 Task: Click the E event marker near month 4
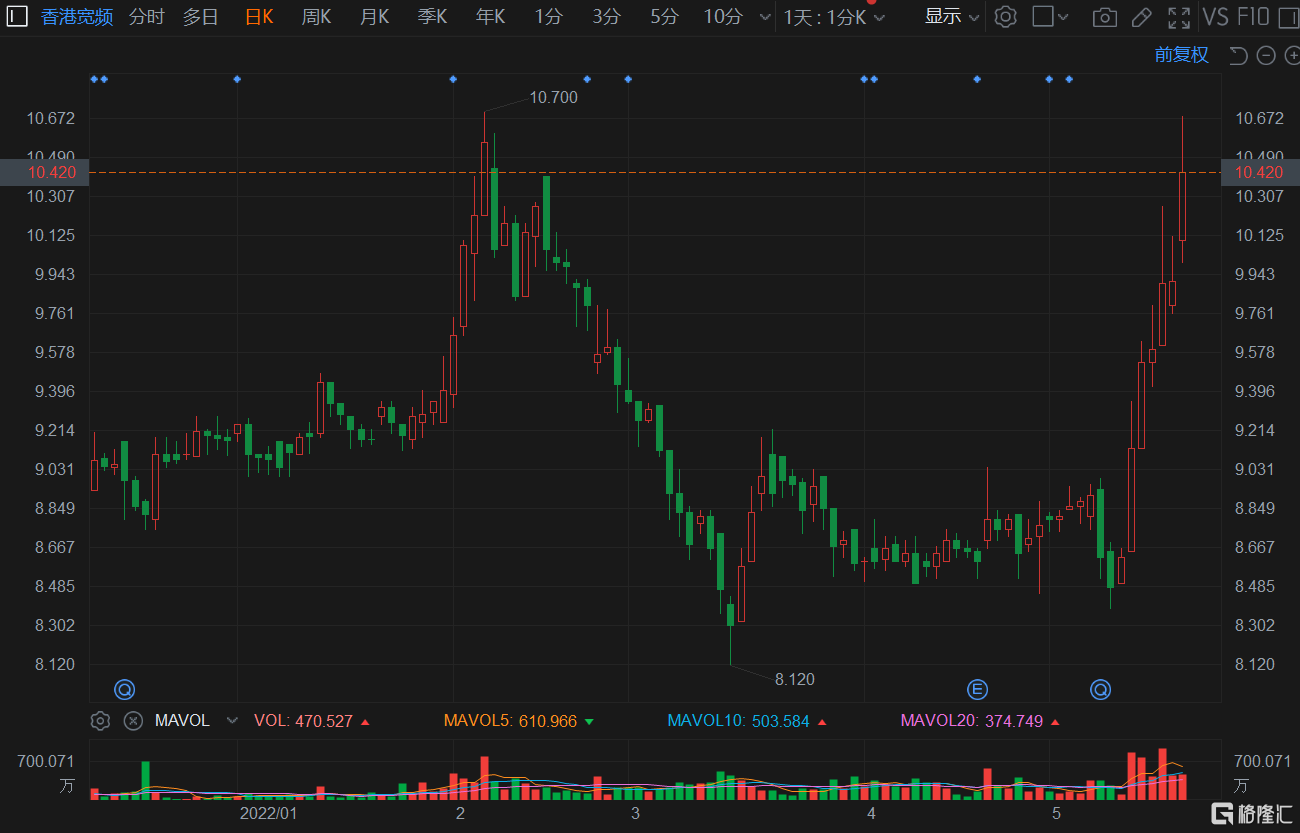point(978,689)
